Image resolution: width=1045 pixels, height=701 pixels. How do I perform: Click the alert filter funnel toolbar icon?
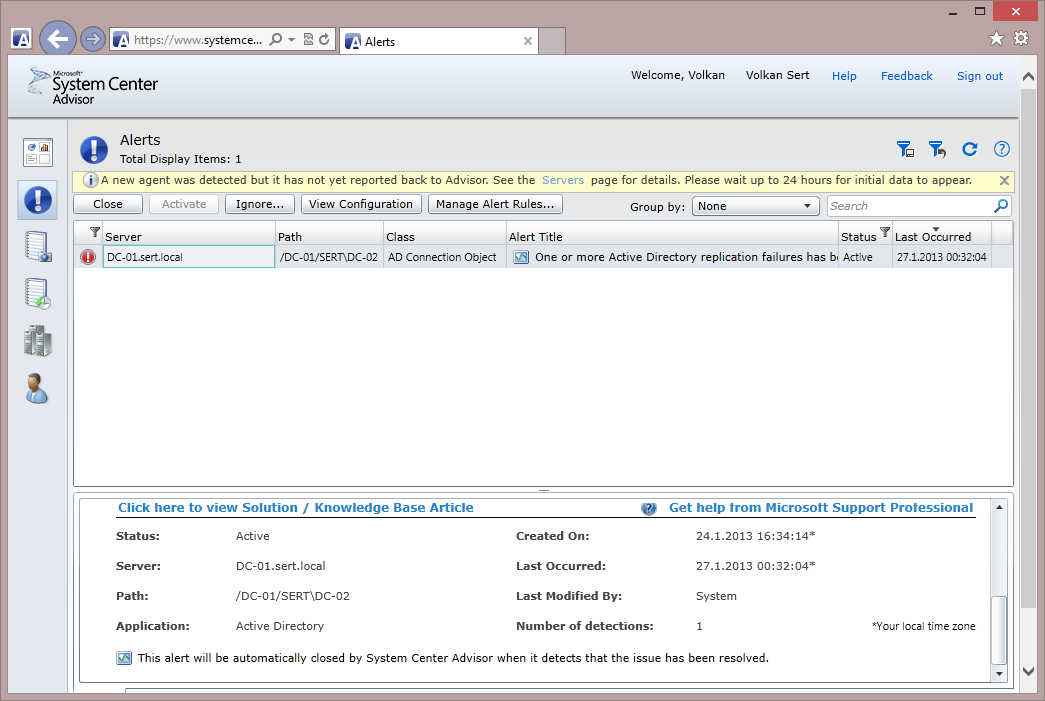tap(905, 149)
